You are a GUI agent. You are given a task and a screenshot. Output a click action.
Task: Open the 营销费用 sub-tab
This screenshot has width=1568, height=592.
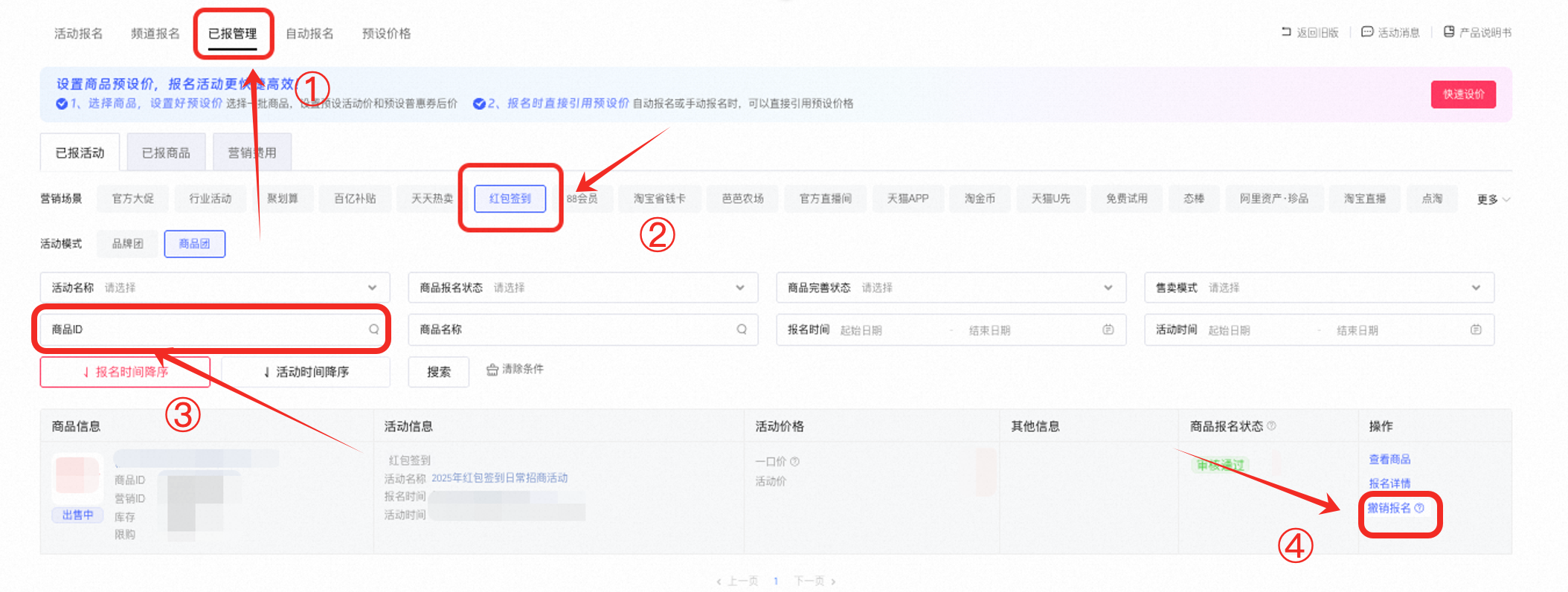[252, 152]
